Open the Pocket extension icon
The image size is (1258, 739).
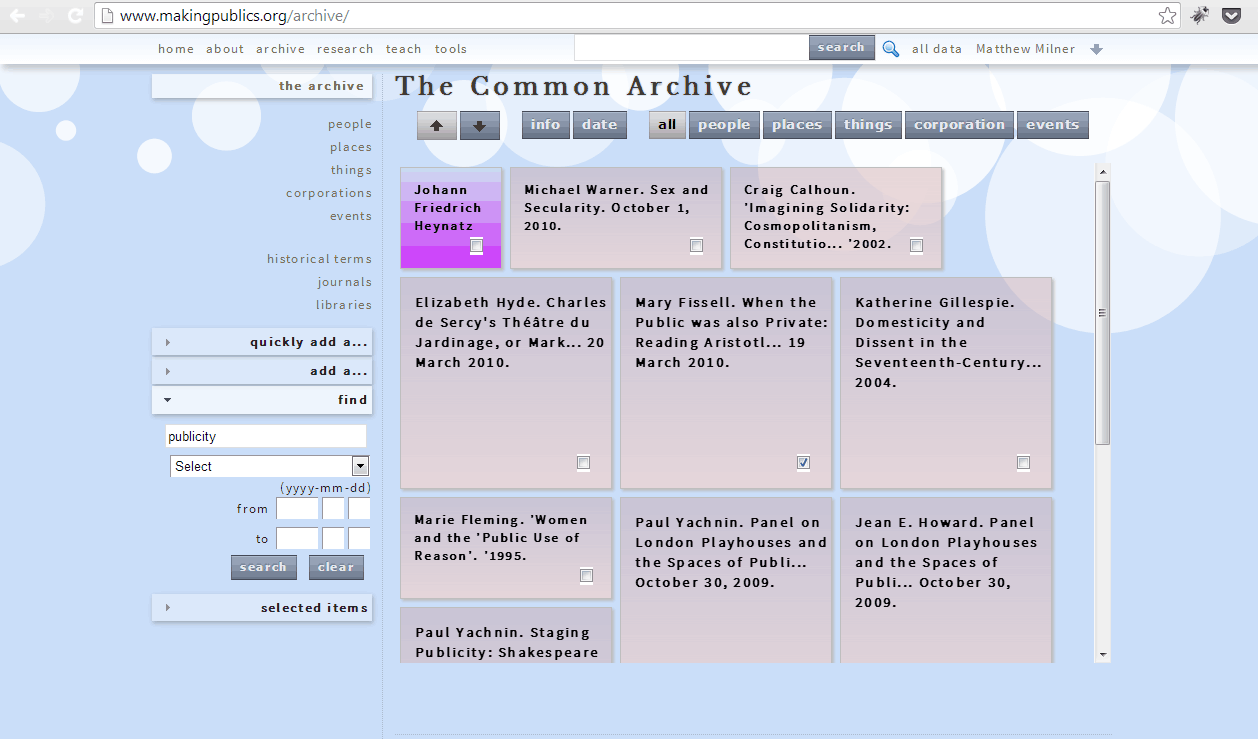1233,15
